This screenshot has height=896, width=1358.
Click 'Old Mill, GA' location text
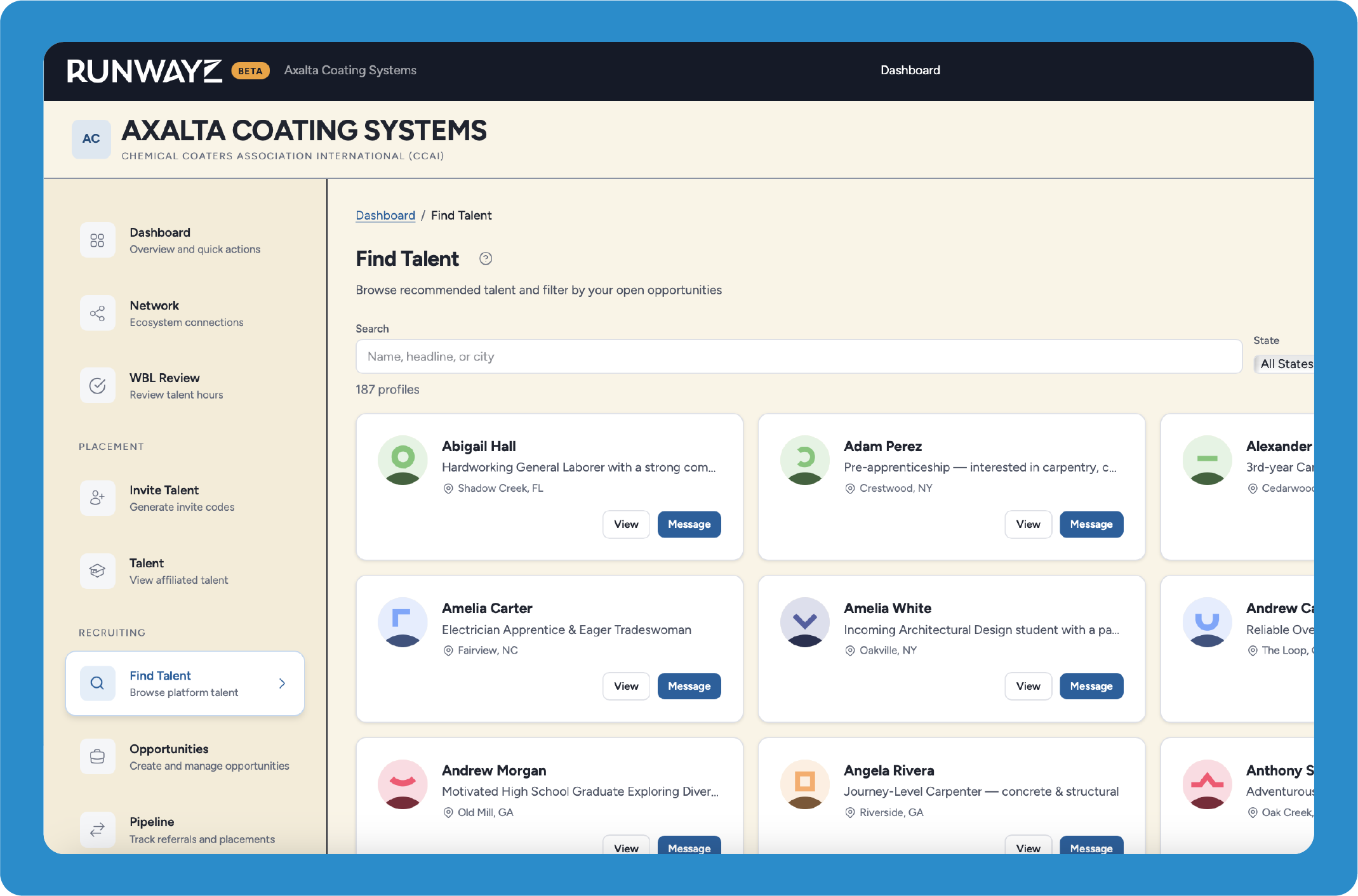485,813
